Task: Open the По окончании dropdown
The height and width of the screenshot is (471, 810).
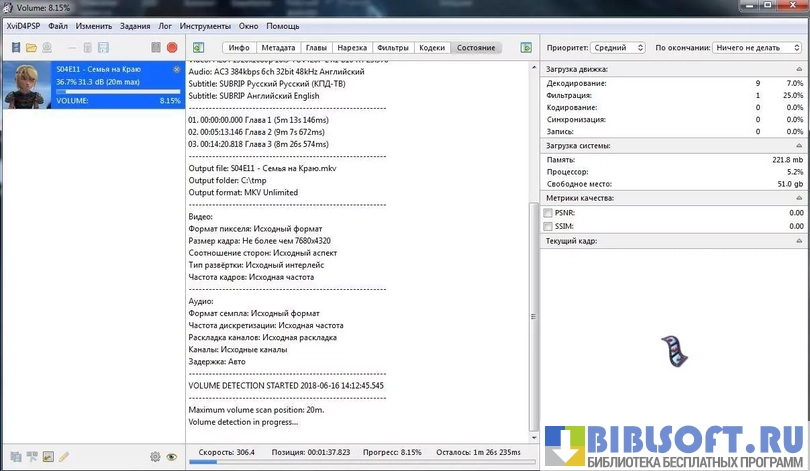Action: [759, 47]
